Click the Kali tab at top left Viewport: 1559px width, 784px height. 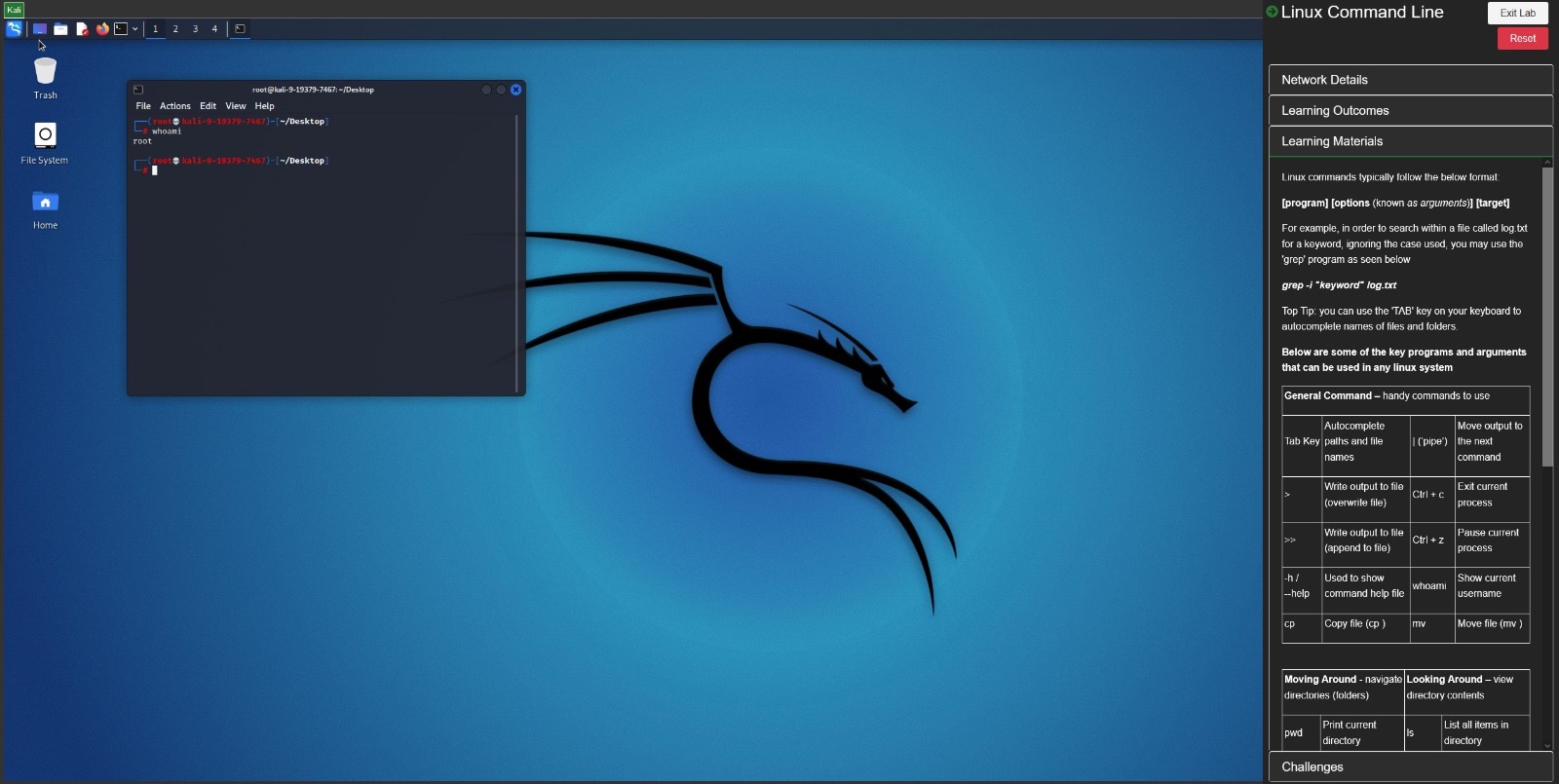pos(14,10)
